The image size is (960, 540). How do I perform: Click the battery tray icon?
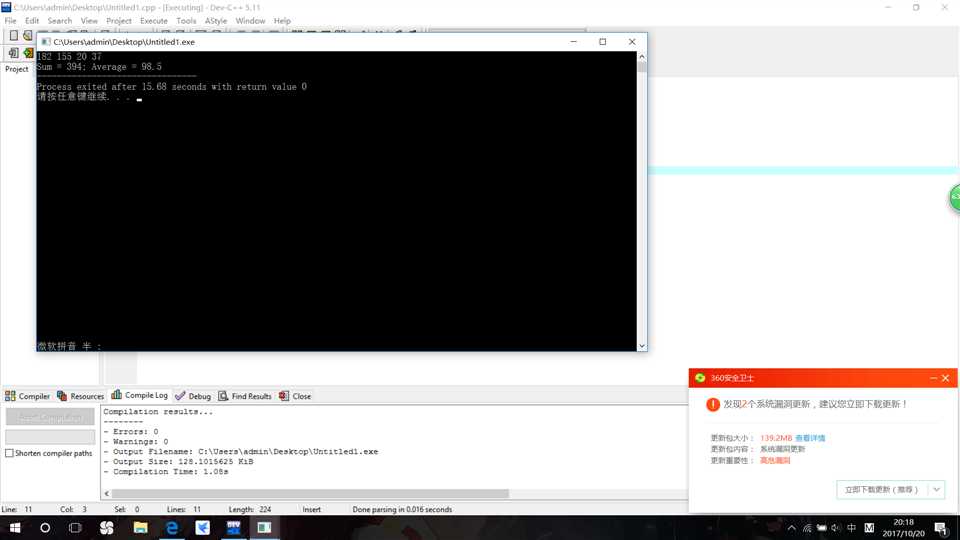coord(822,528)
